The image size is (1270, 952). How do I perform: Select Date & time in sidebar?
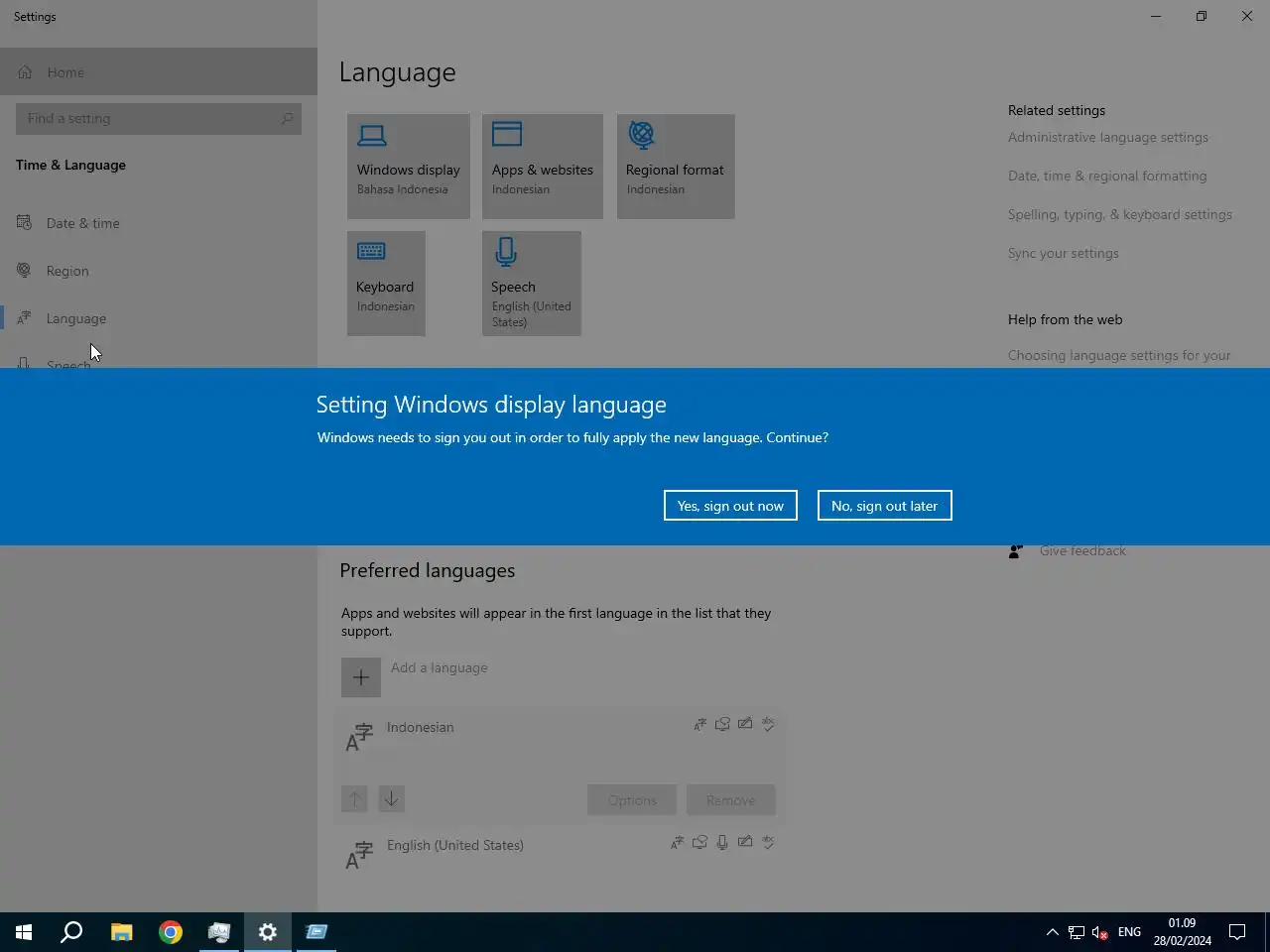click(159, 223)
